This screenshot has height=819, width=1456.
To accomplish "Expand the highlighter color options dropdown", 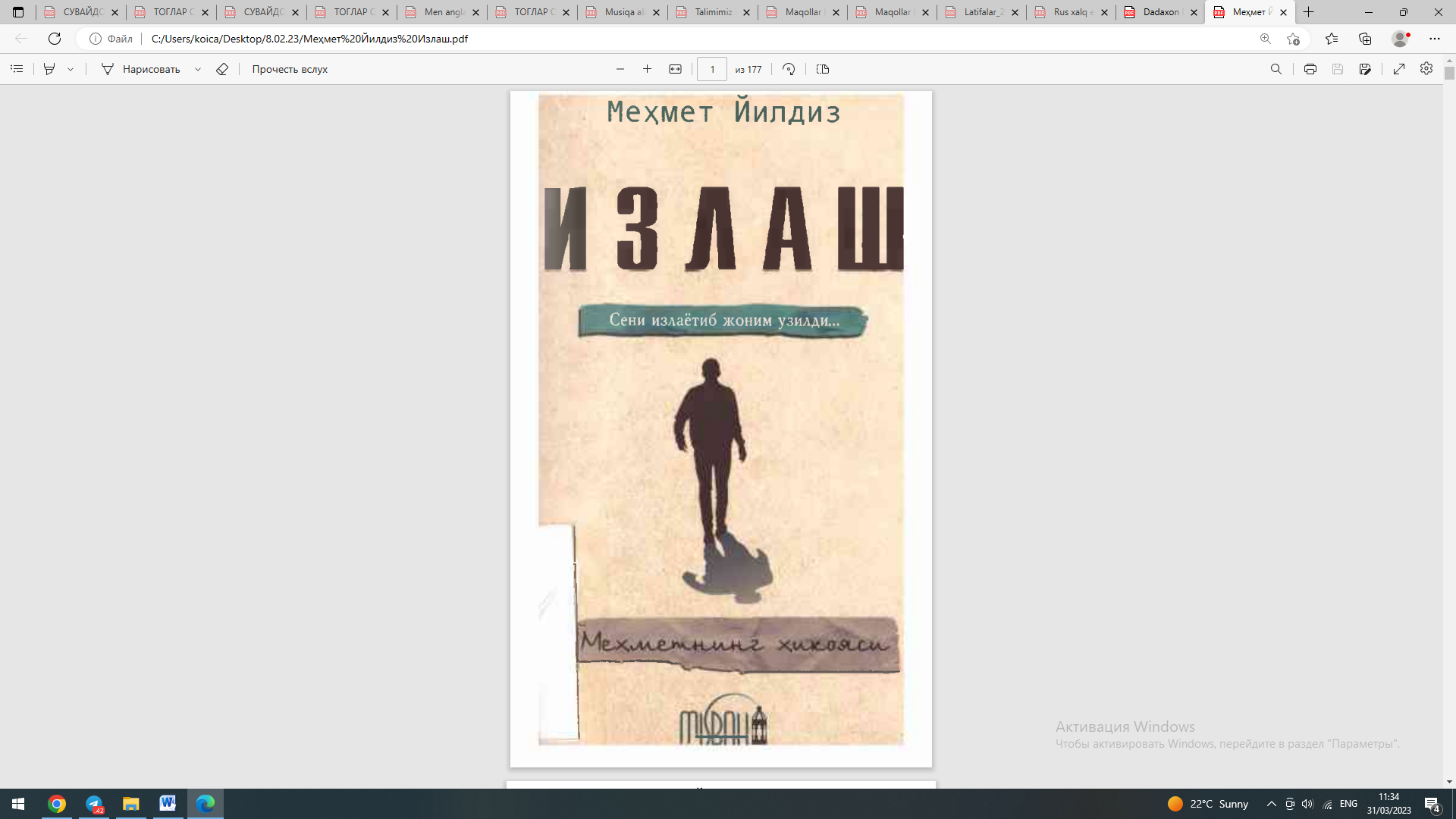I will 71,69.
